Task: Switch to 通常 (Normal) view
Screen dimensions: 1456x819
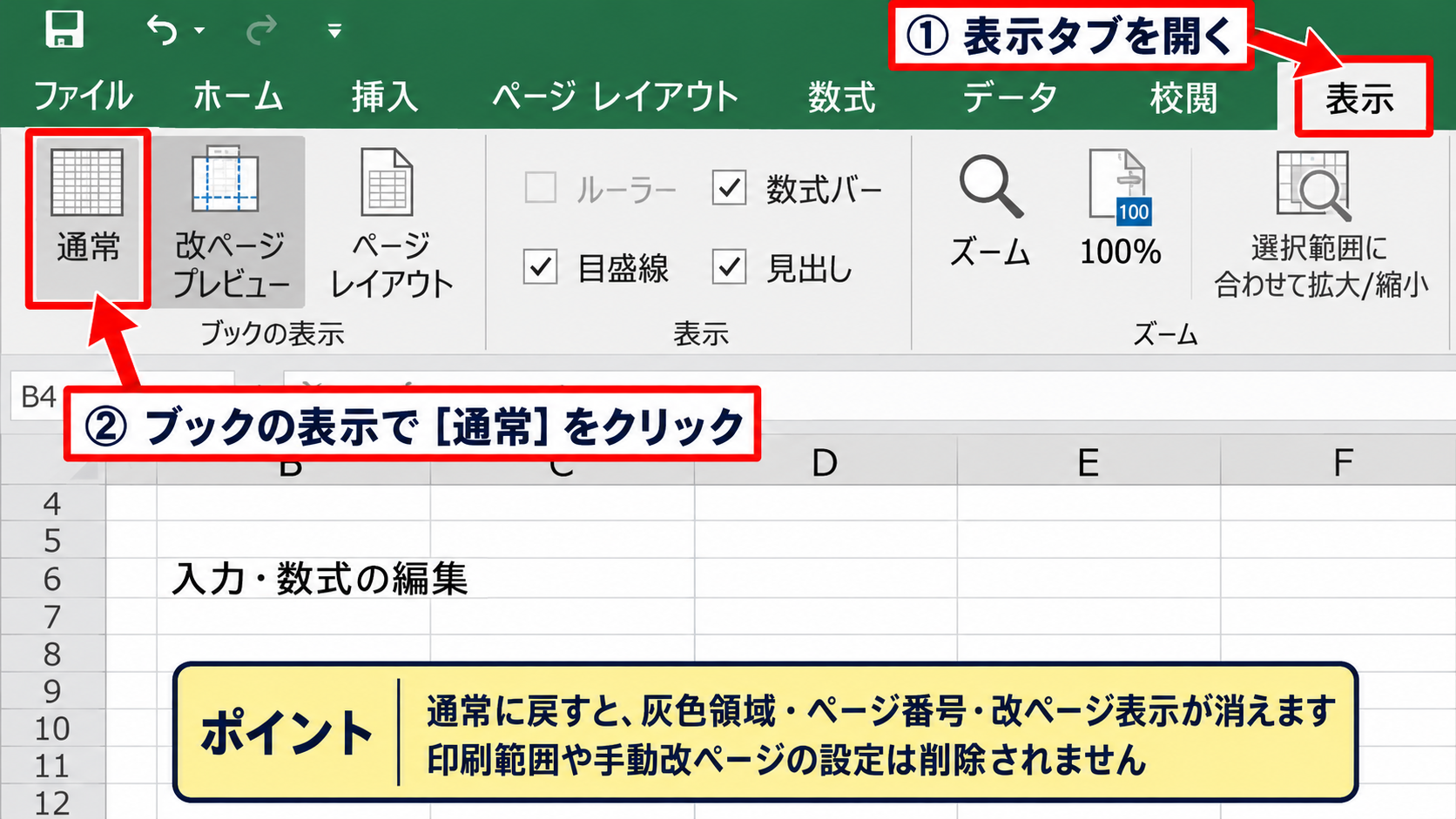Action: tap(88, 218)
